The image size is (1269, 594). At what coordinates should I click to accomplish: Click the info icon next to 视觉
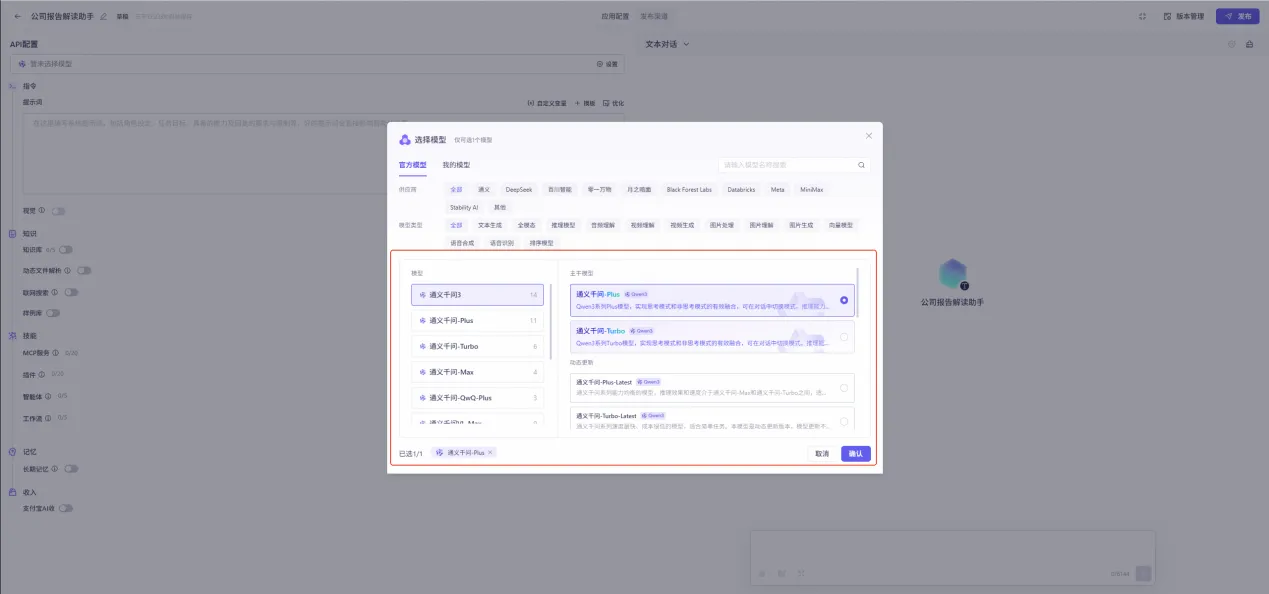click(43, 211)
